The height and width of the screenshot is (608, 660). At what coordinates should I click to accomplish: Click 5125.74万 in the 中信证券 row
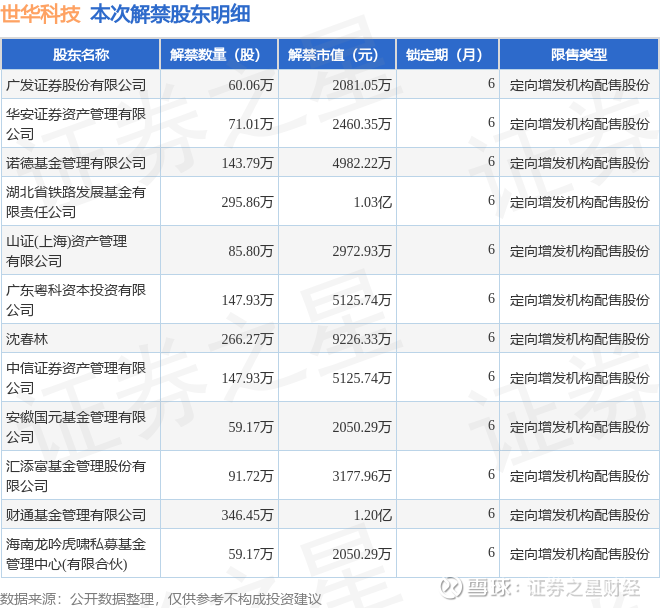pyautogui.click(x=362, y=378)
